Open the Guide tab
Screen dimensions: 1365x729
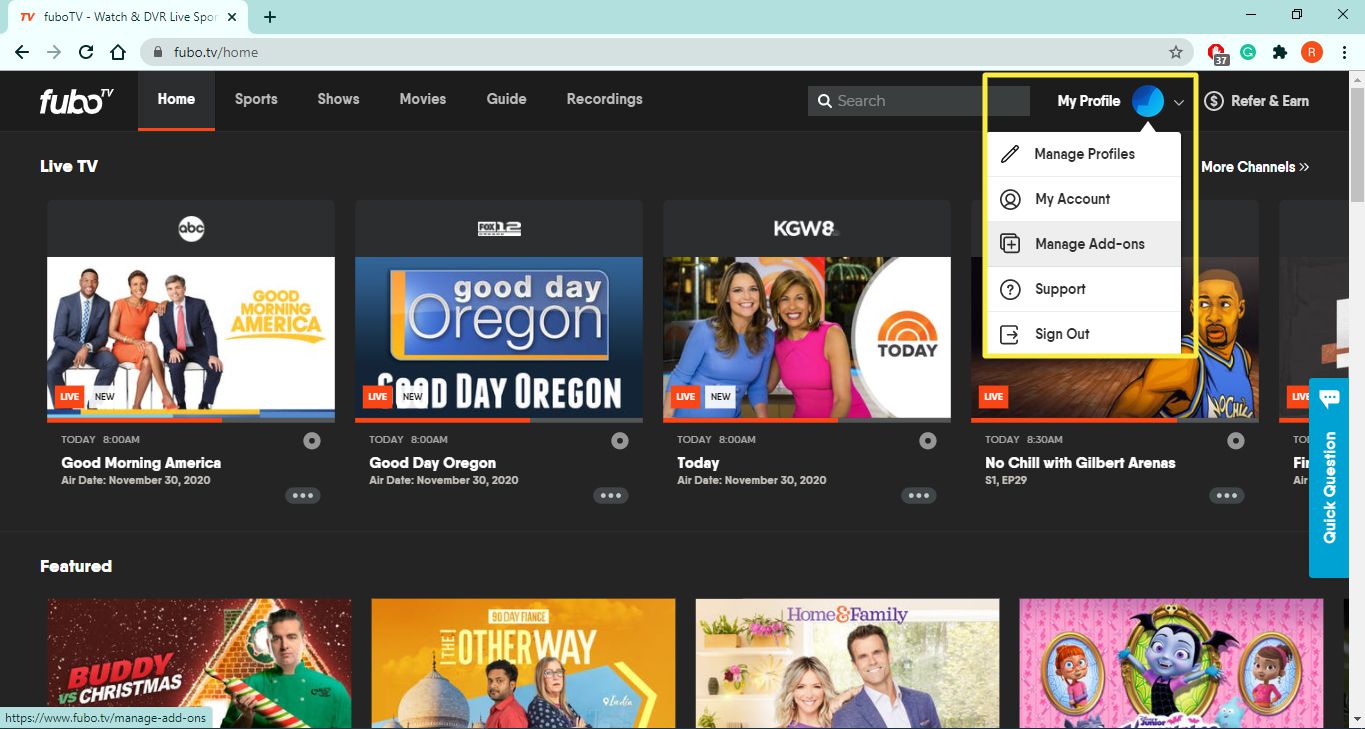[x=506, y=100]
